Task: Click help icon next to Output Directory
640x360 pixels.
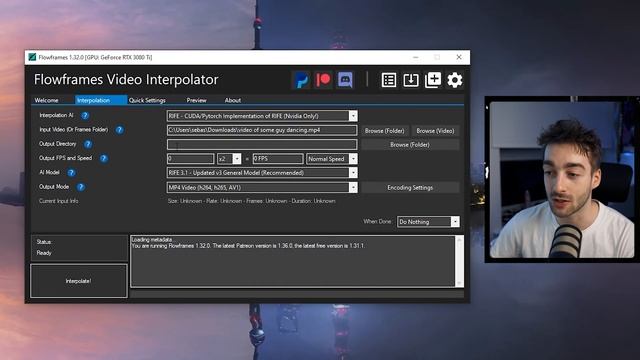Action: click(88, 144)
